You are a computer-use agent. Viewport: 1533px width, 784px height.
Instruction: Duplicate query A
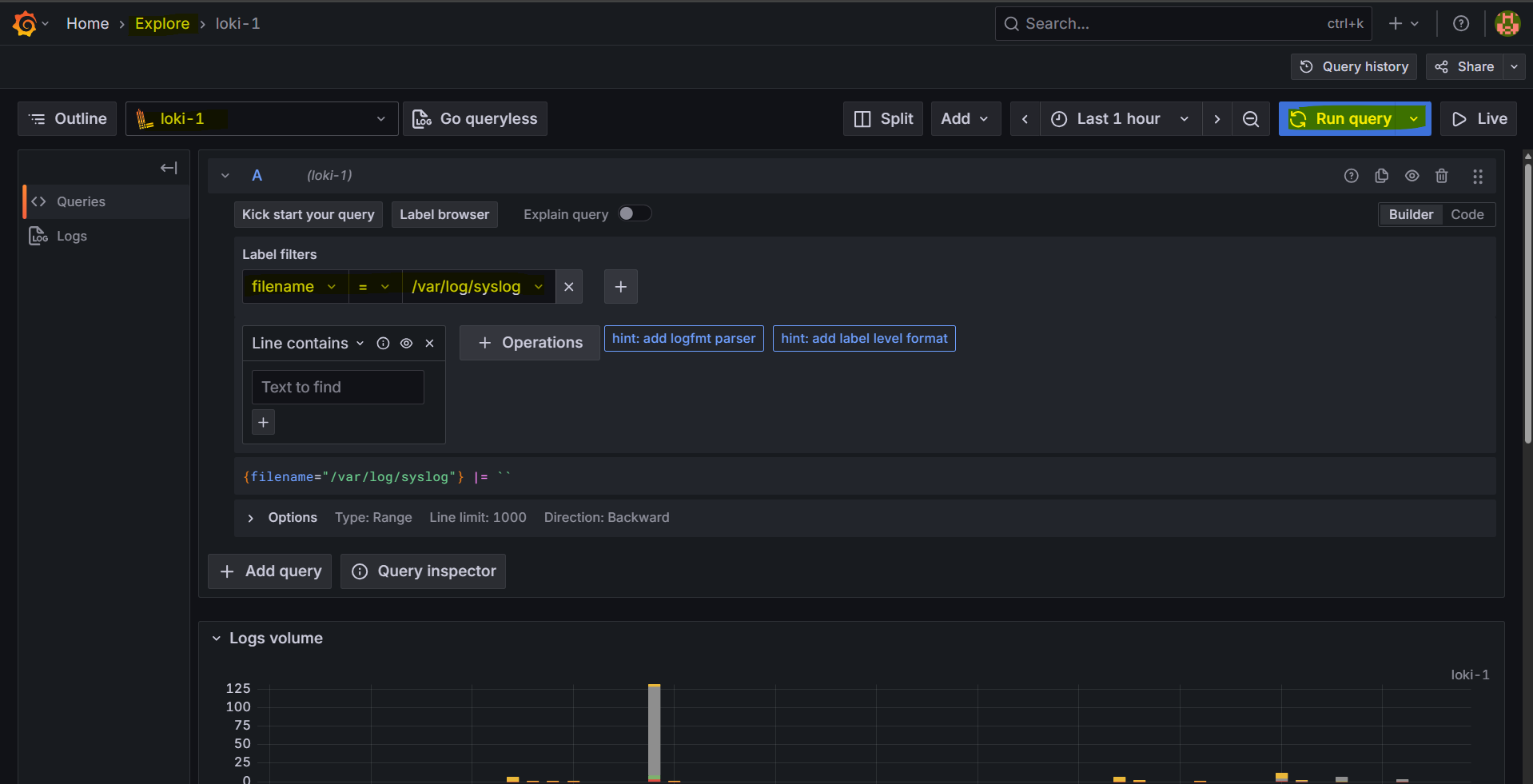click(x=1382, y=176)
